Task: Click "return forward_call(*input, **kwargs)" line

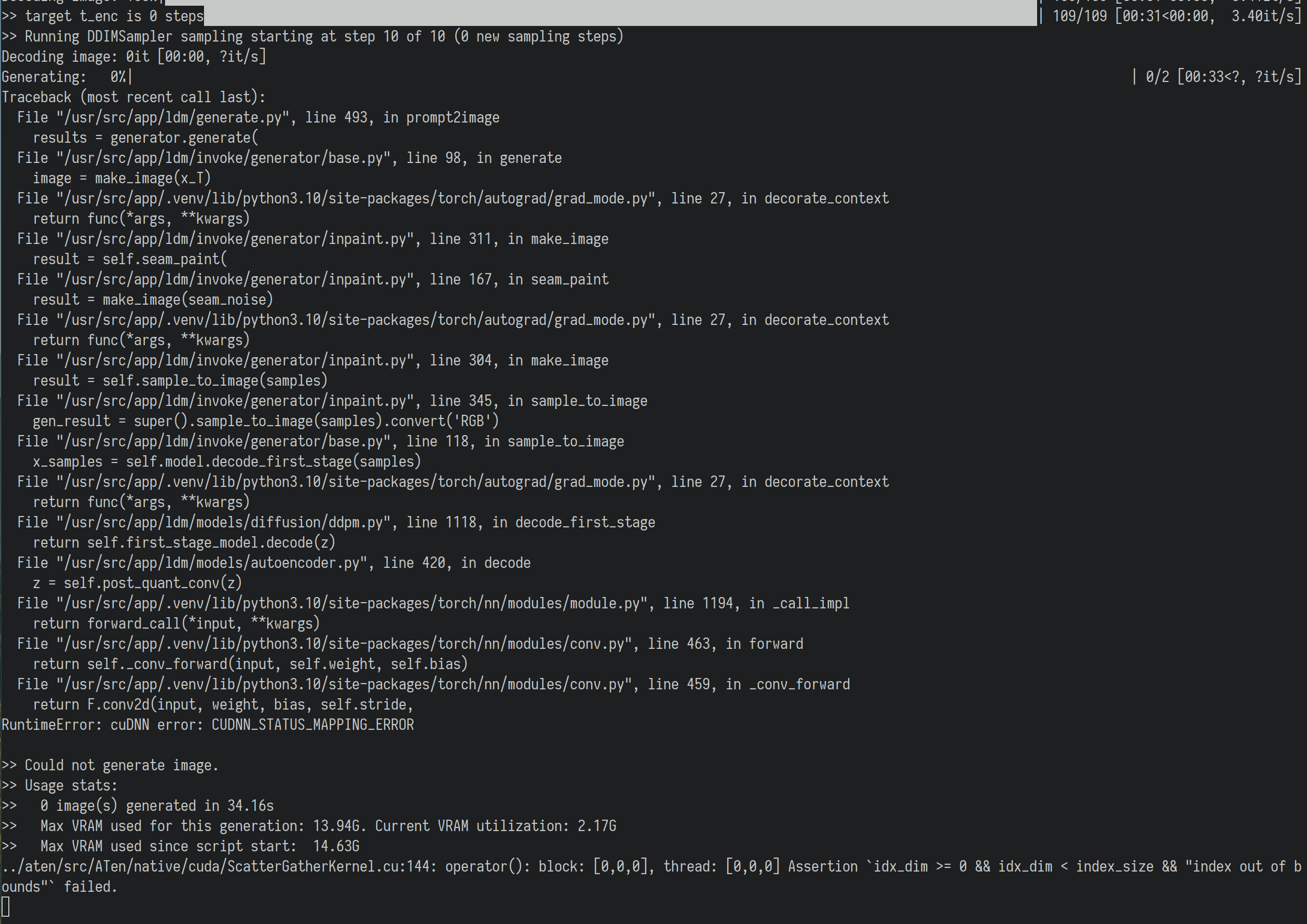Action: coord(176,623)
